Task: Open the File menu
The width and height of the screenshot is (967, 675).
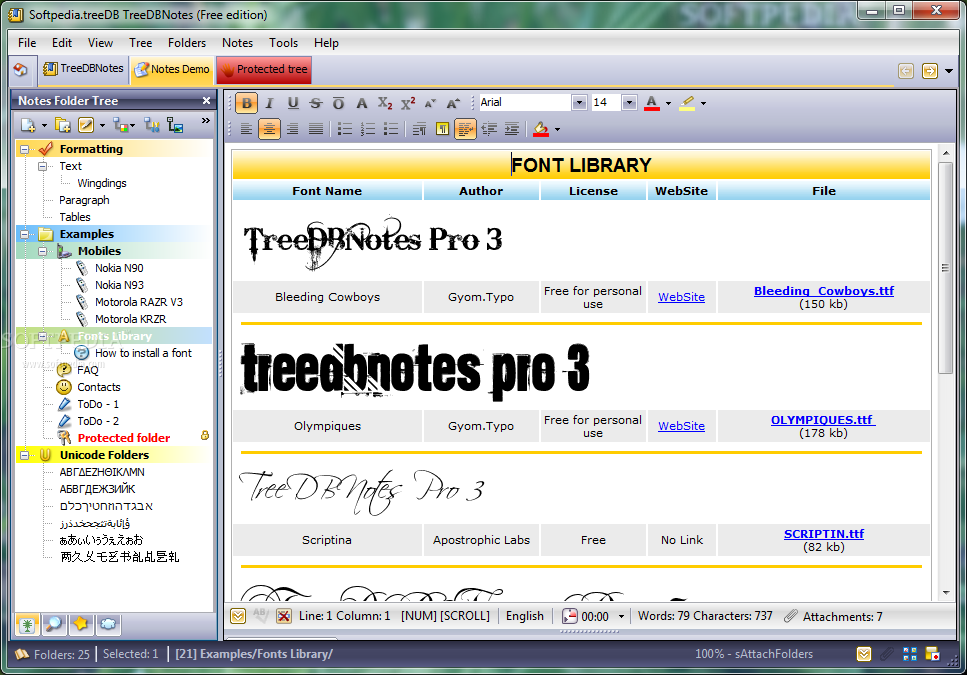Action: [x=27, y=43]
